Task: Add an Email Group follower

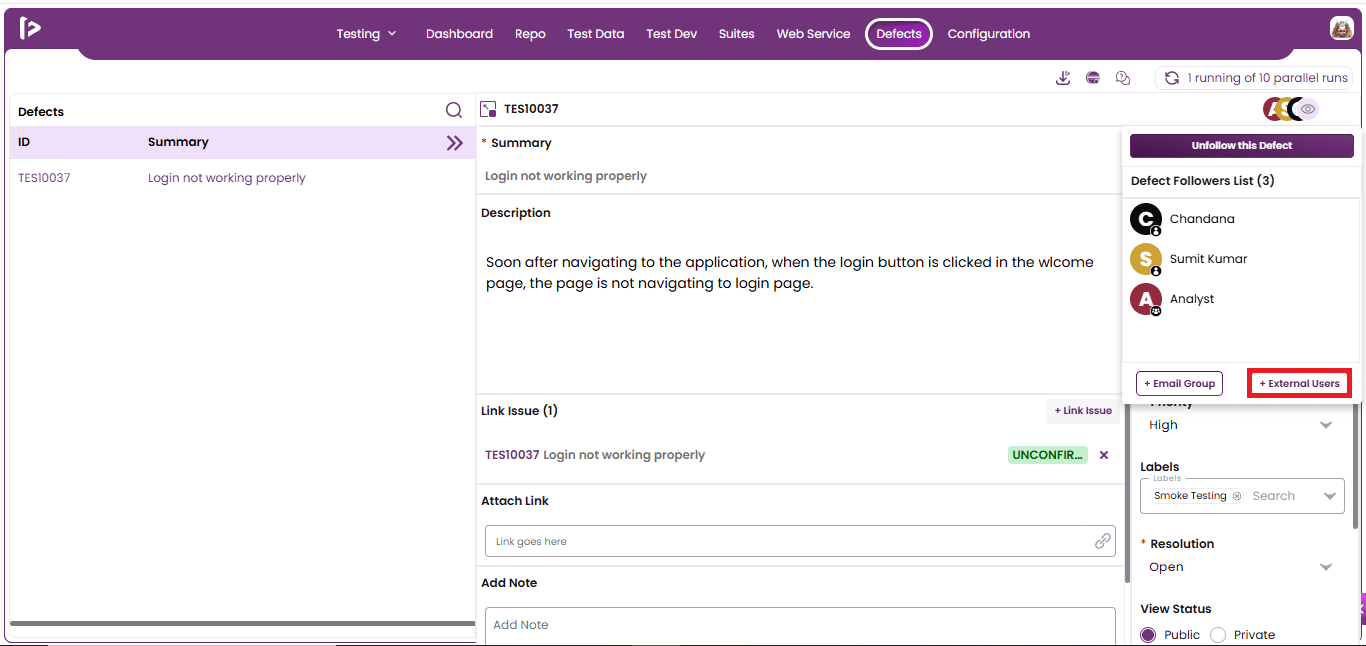Action: click(1179, 383)
